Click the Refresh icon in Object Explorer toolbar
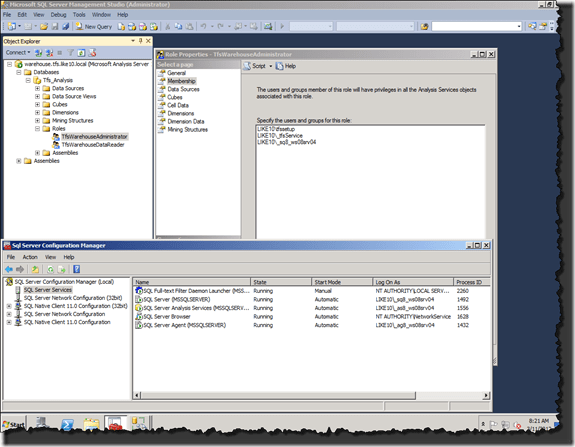 [81, 53]
